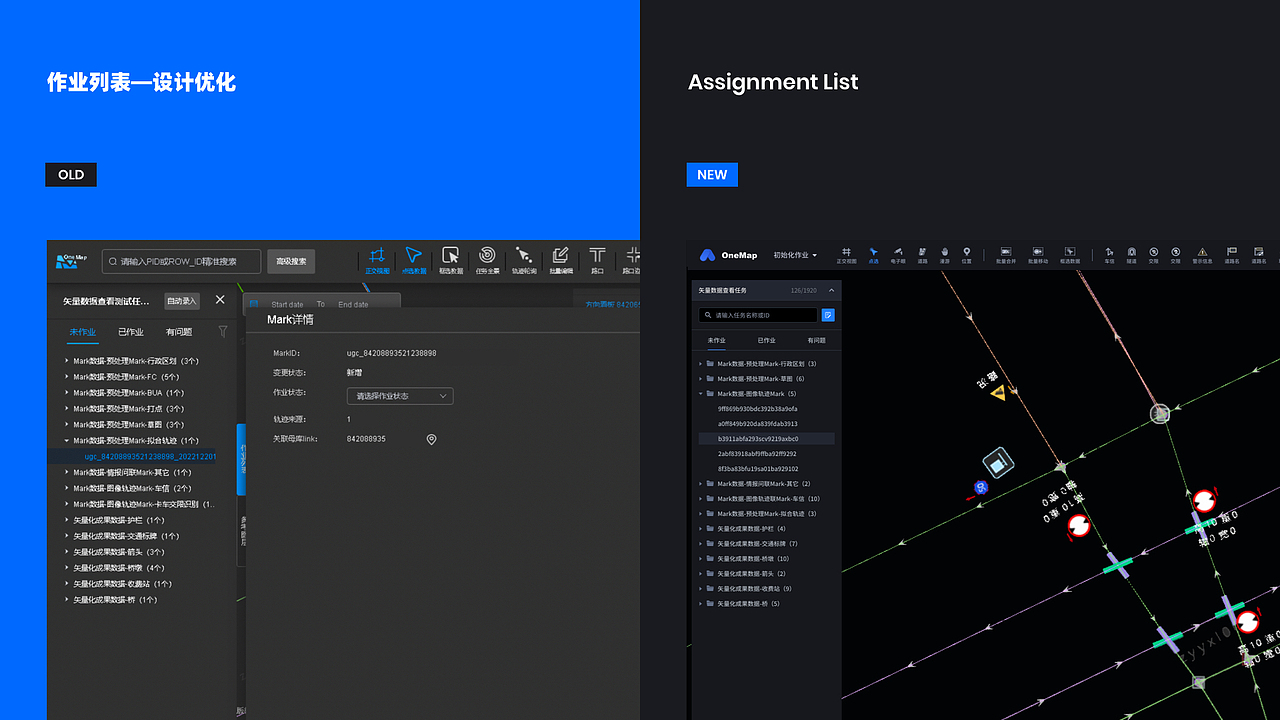Click the Start date field
The height and width of the screenshot is (720, 1280).
287,304
